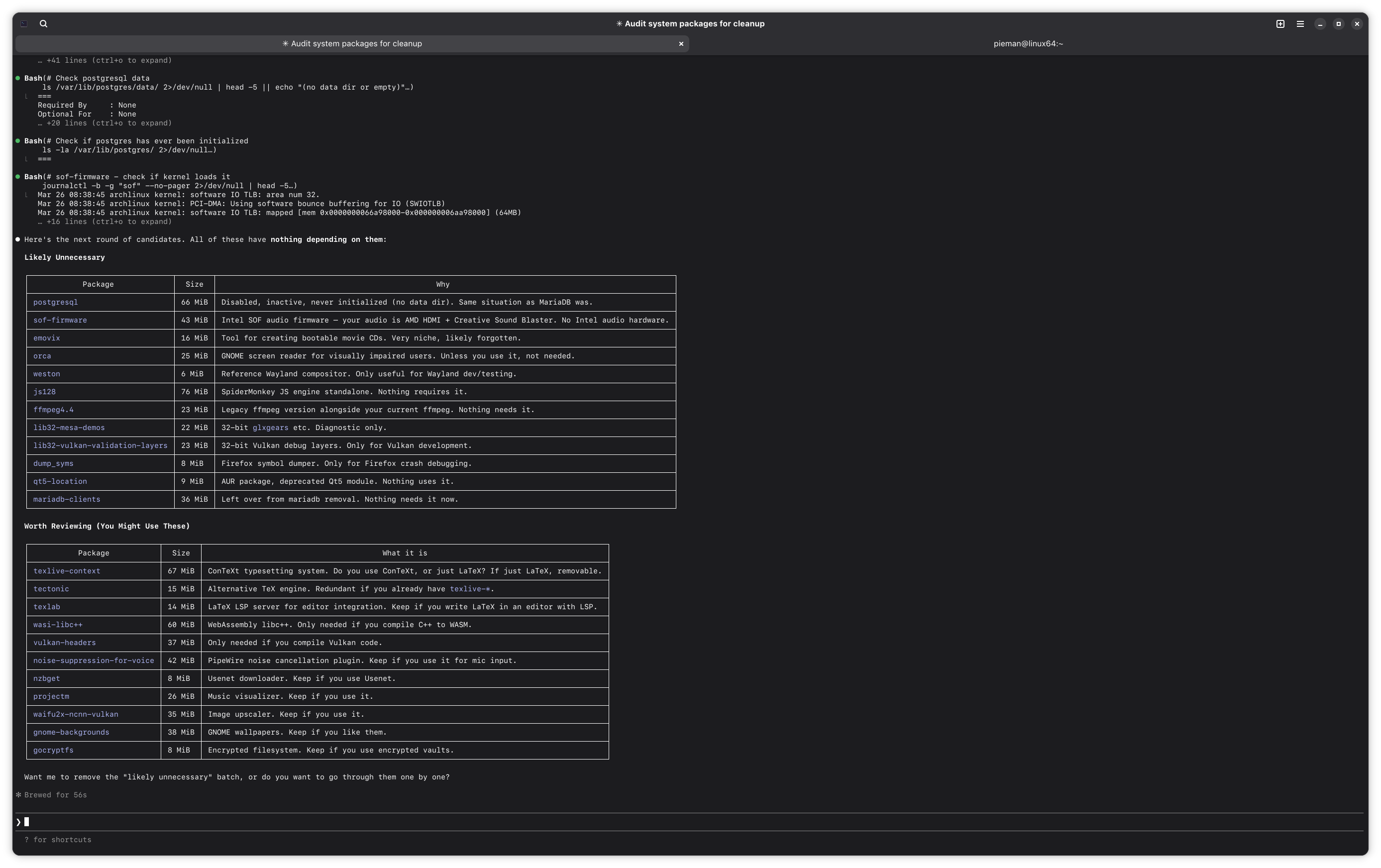
Task: Select the 'Audit system packages for cleanup' tab
Action: pos(351,44)
